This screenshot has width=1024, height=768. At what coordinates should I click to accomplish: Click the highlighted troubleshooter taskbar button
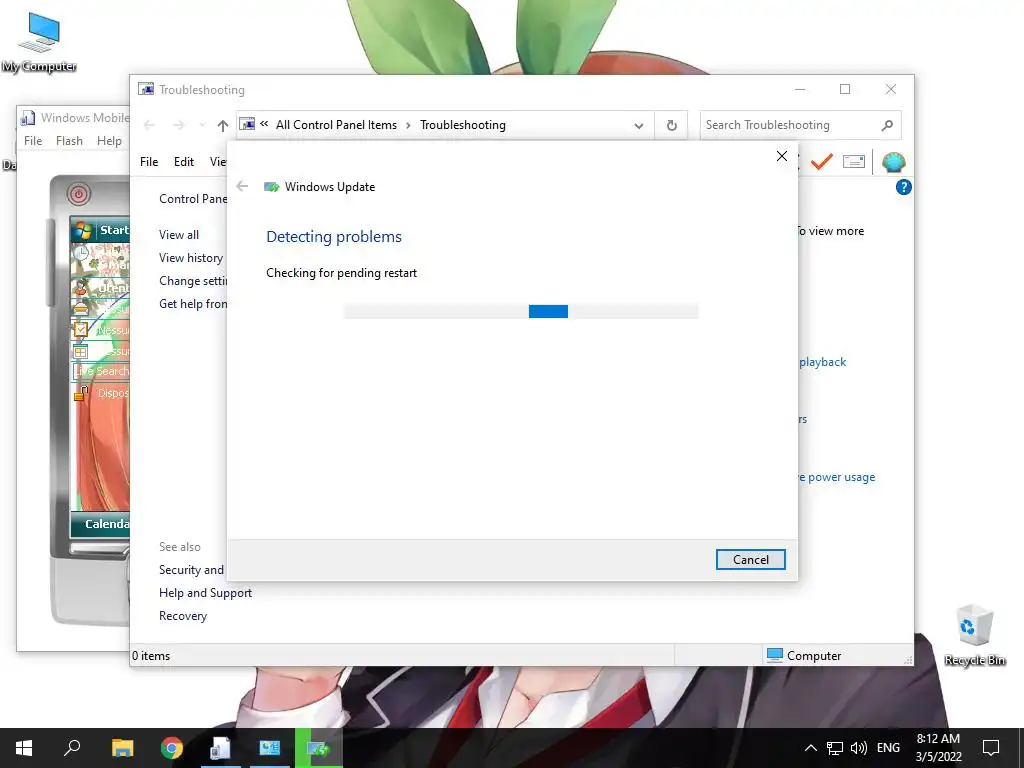tap(319, 748)
